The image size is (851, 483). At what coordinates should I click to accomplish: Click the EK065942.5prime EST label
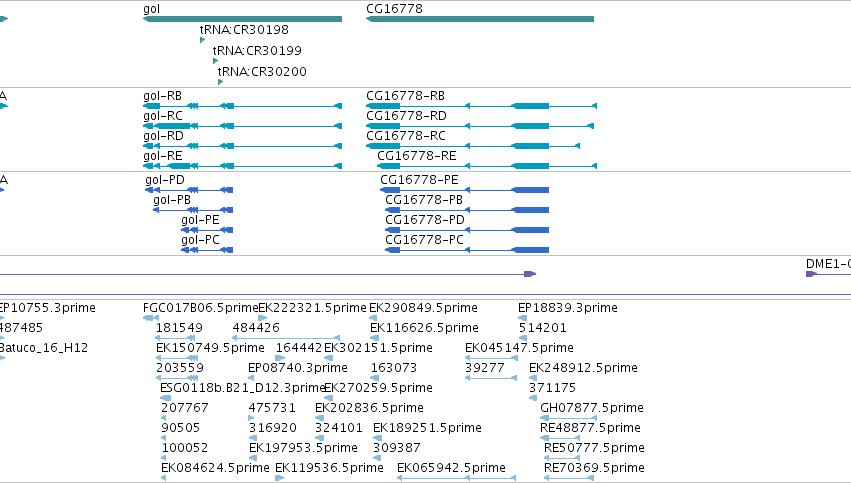[452, 468]
